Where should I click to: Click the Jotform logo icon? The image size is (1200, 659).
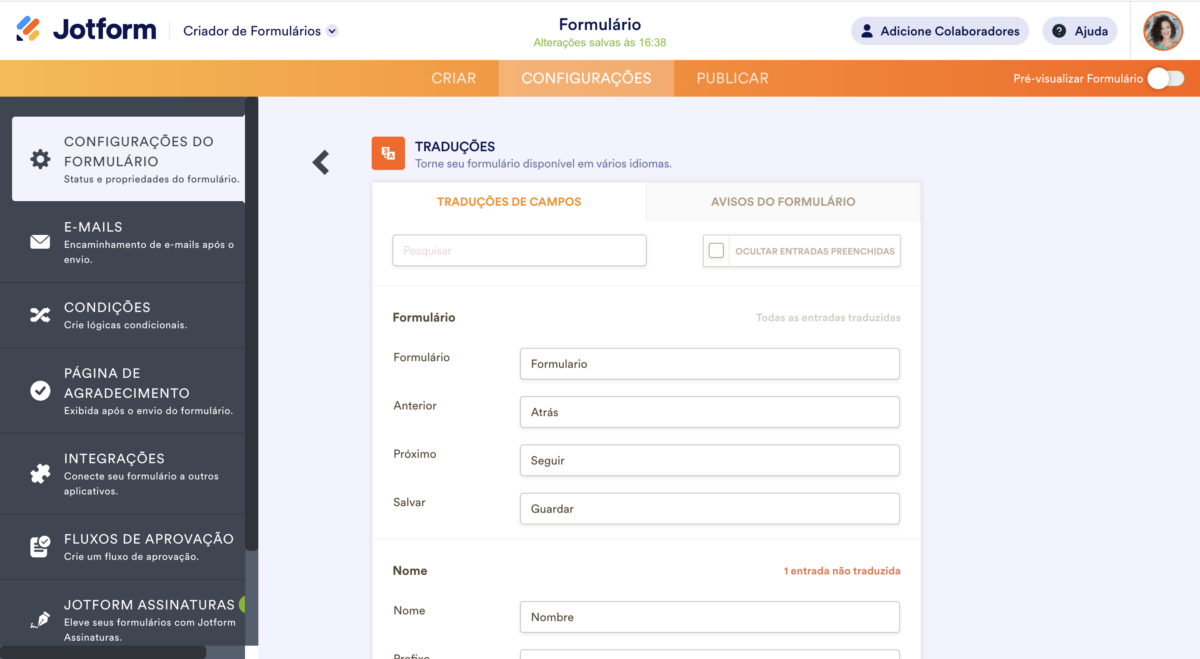[x=29, y=30]
